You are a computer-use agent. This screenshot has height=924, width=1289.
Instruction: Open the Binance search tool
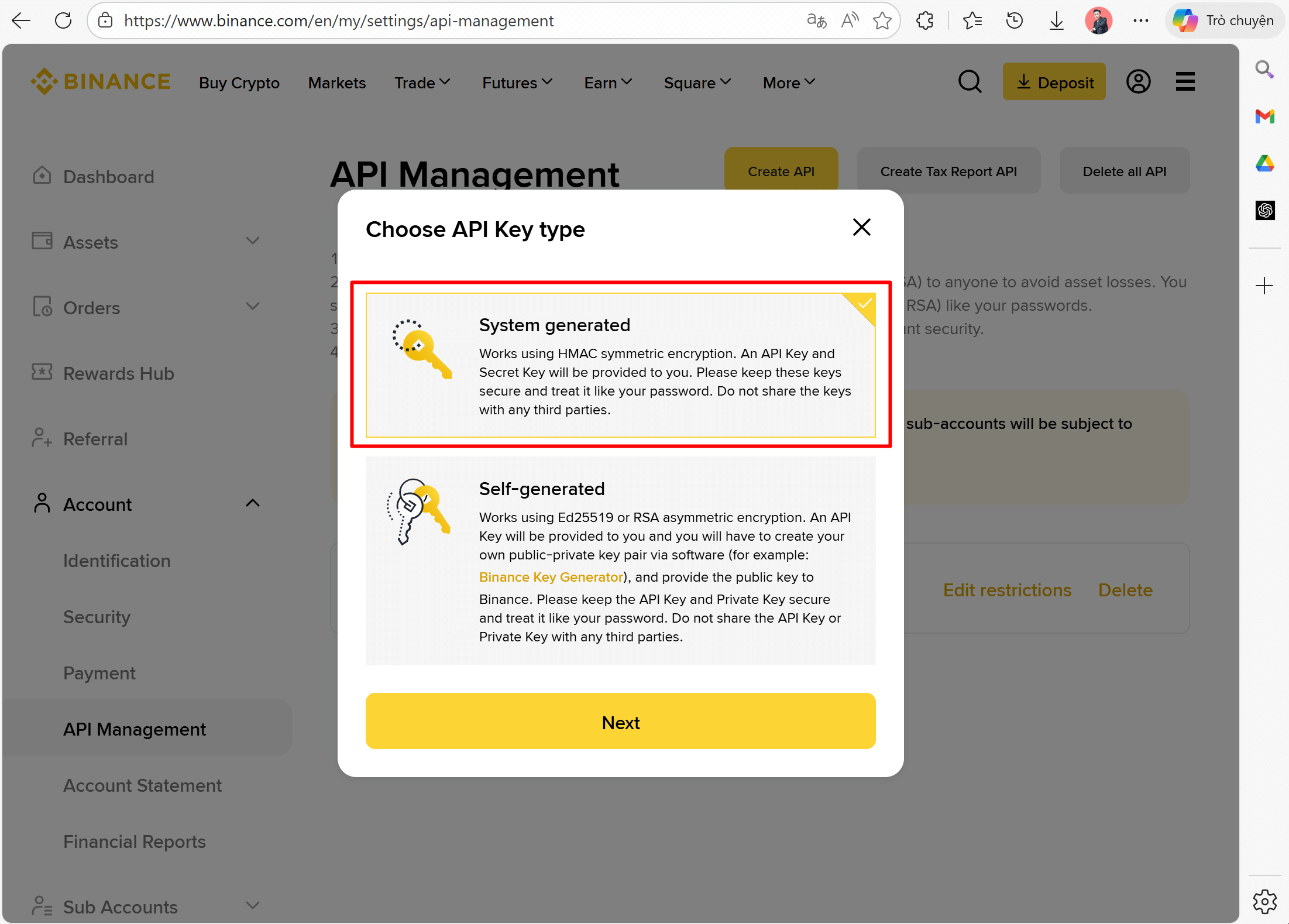[x=970, y=82]
